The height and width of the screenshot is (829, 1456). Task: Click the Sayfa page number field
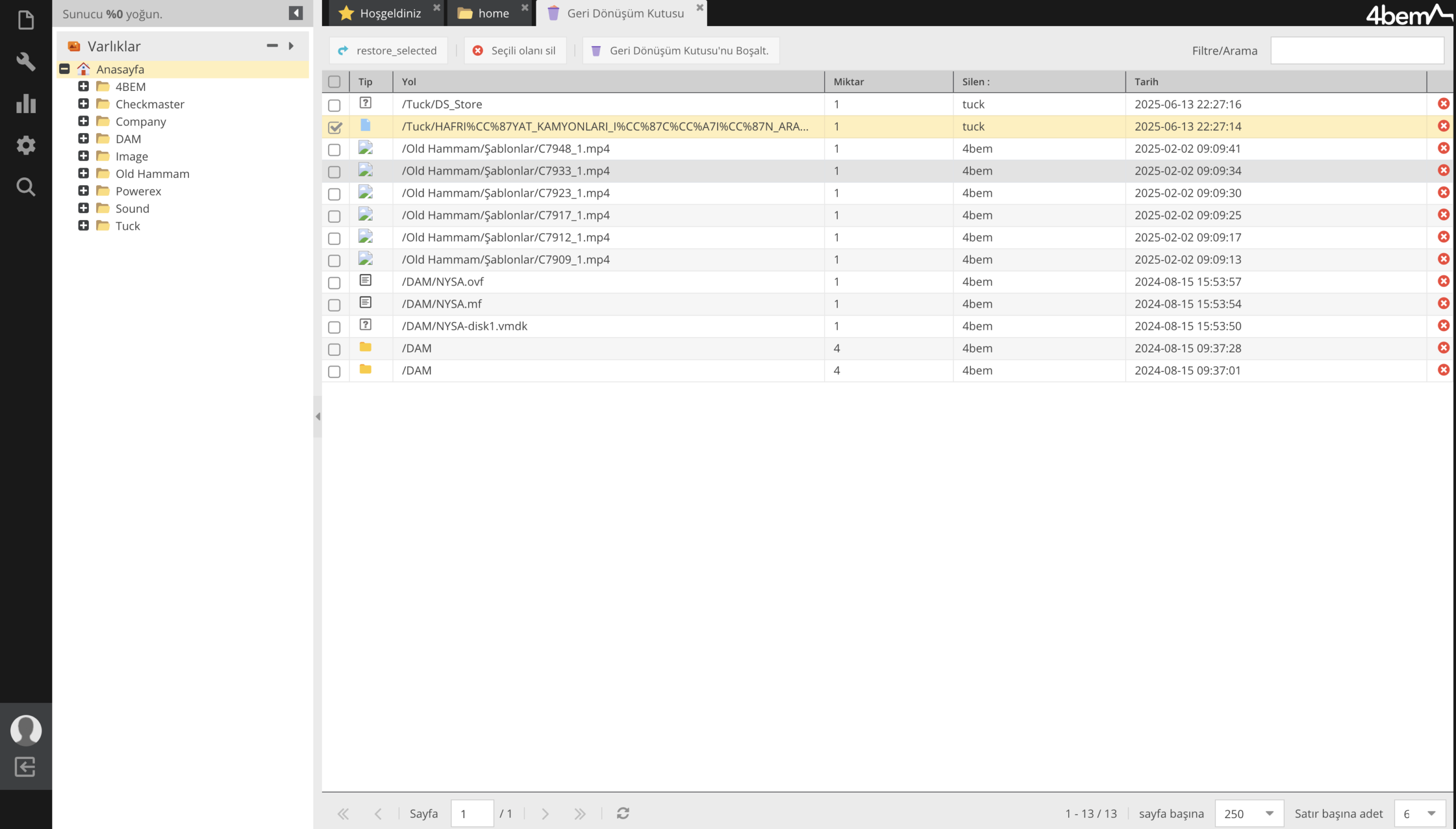click(x=472, y=814)
